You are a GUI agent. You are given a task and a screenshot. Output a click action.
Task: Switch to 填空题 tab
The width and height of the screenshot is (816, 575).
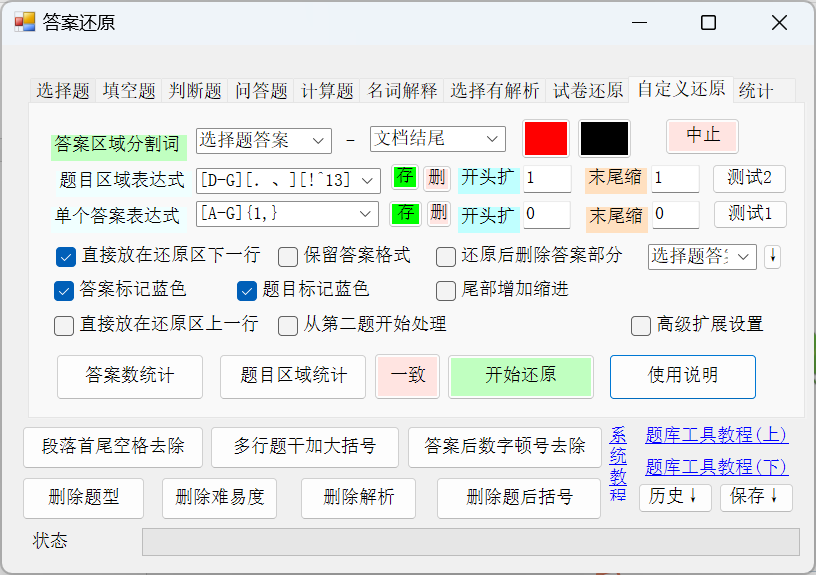pyautogui.click(x=129, y=91)
